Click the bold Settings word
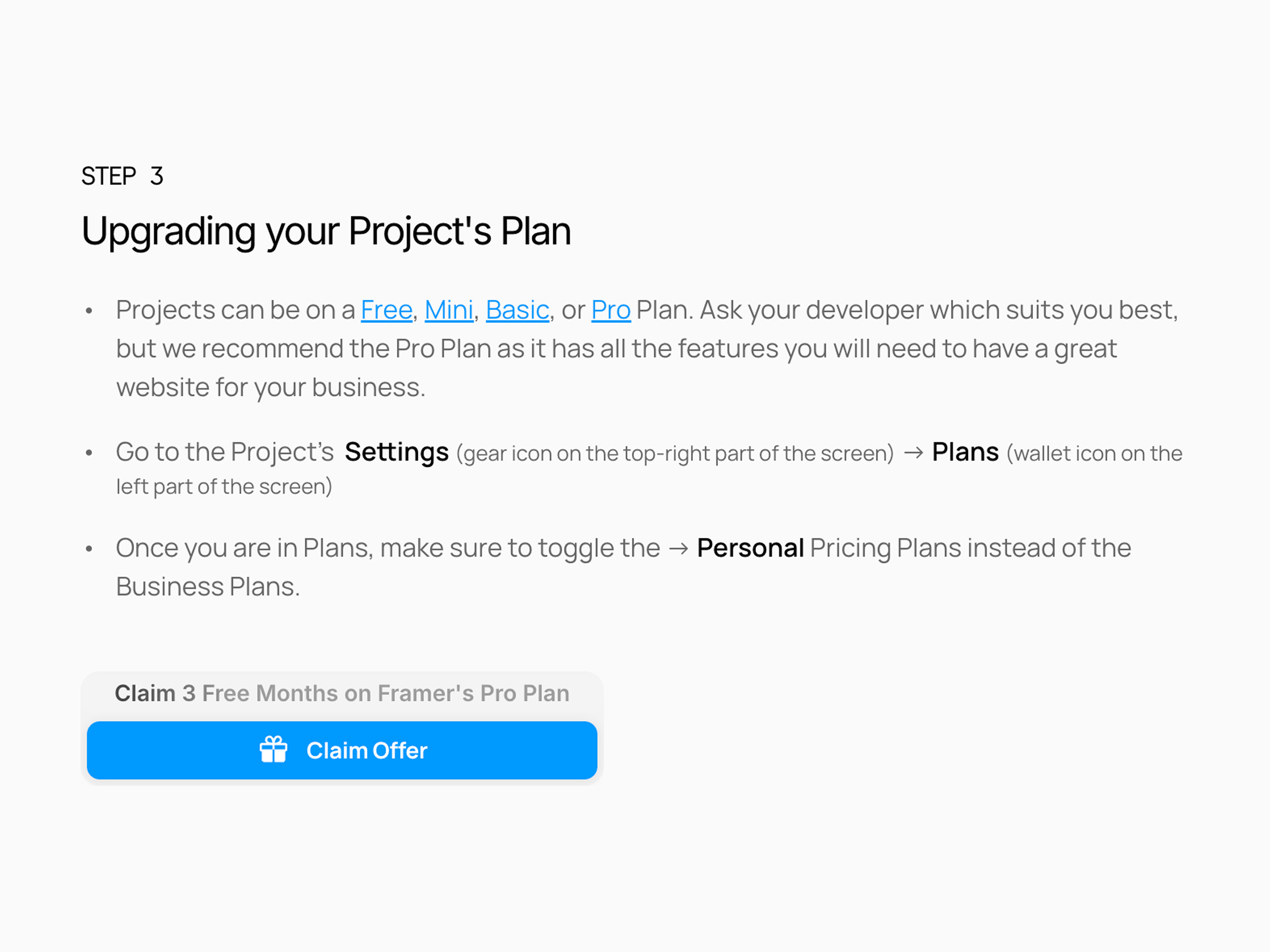Screen dimensions: 1270x952 [x=397, y=452]
